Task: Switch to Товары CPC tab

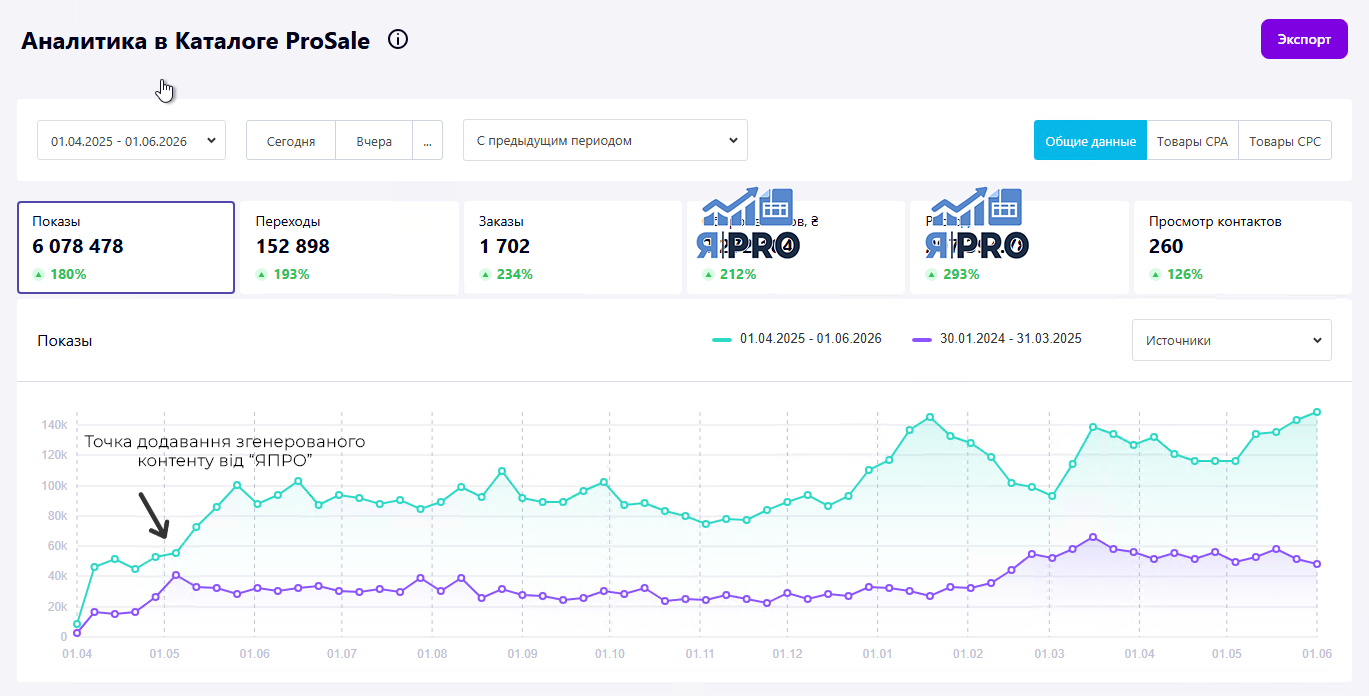Action: click(x=1285, y=141)
